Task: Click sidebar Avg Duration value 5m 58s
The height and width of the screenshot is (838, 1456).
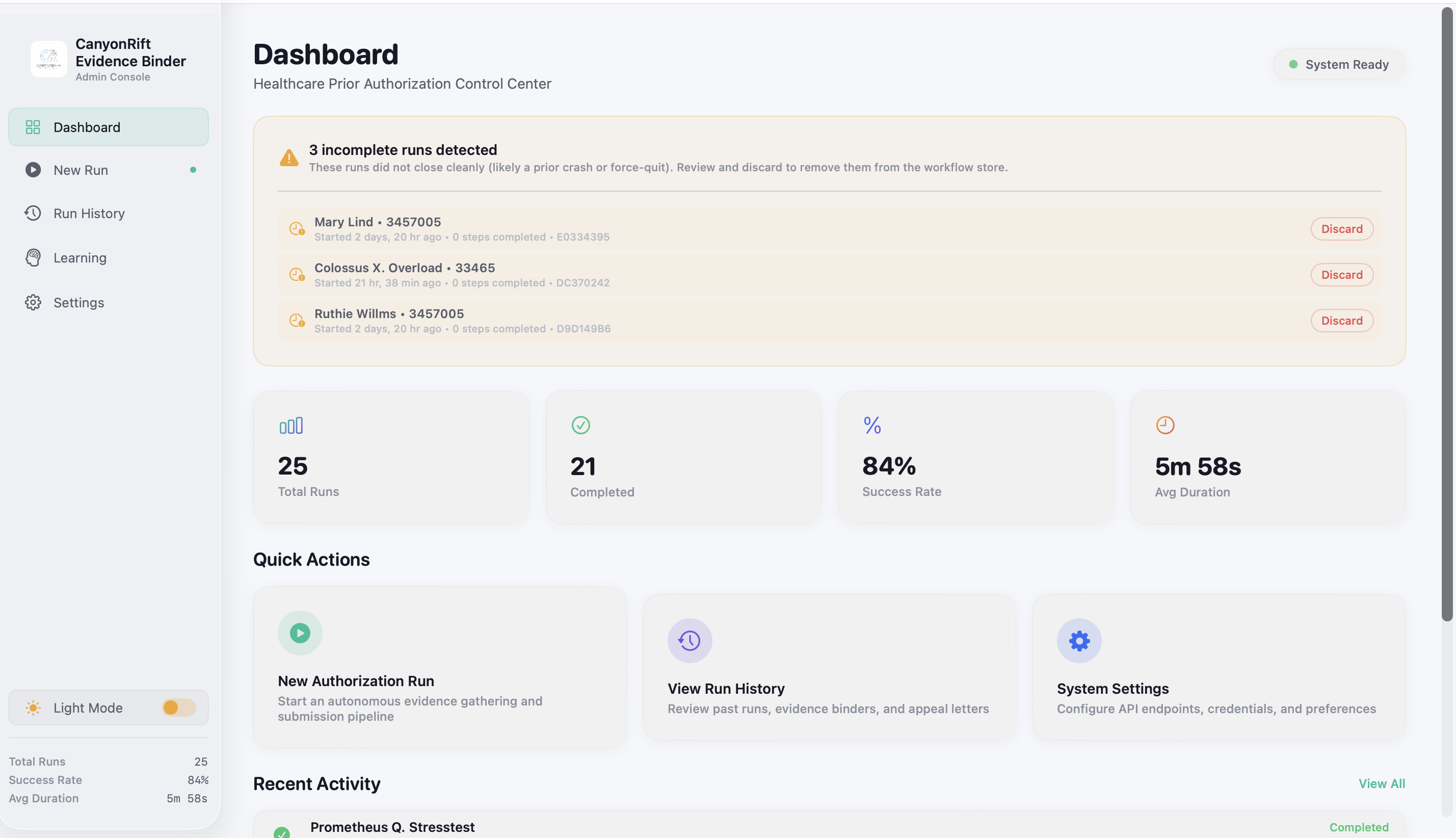Action: tap(187, 798)
